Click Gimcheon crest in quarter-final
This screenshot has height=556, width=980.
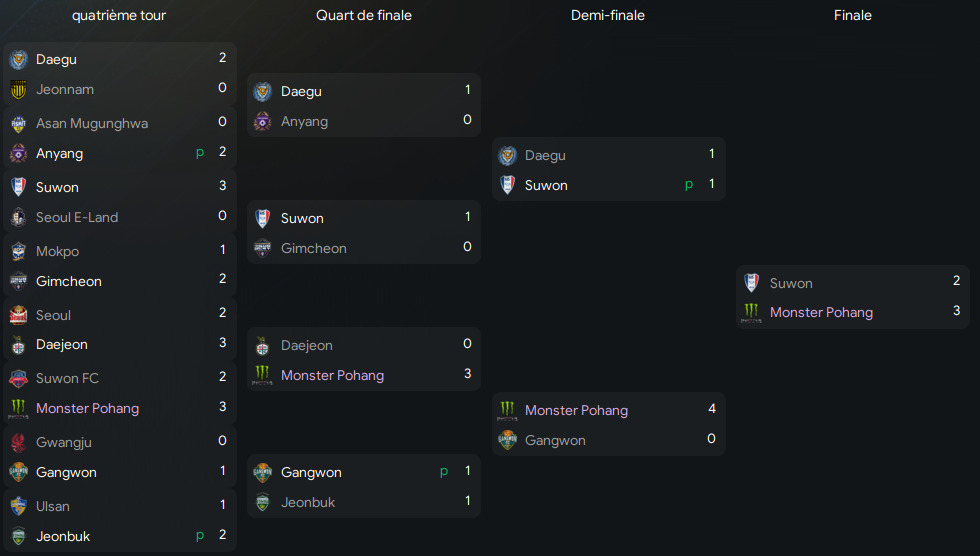262,249
